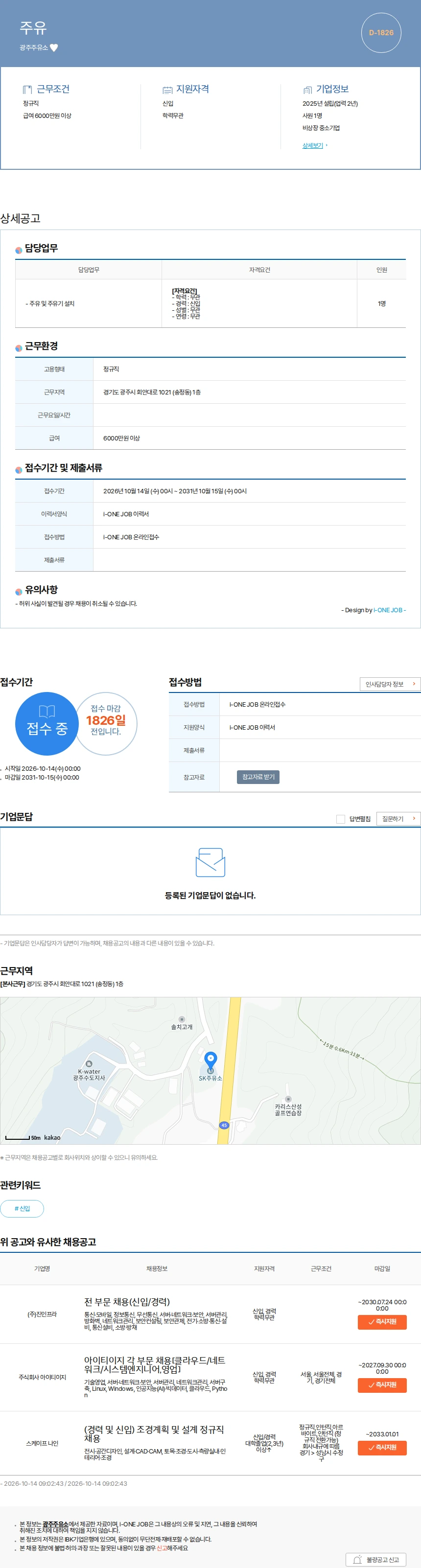This screenshot has width=421, height=1568.
Task: Click the SK주유소 map location pin
Action: 210,1061
